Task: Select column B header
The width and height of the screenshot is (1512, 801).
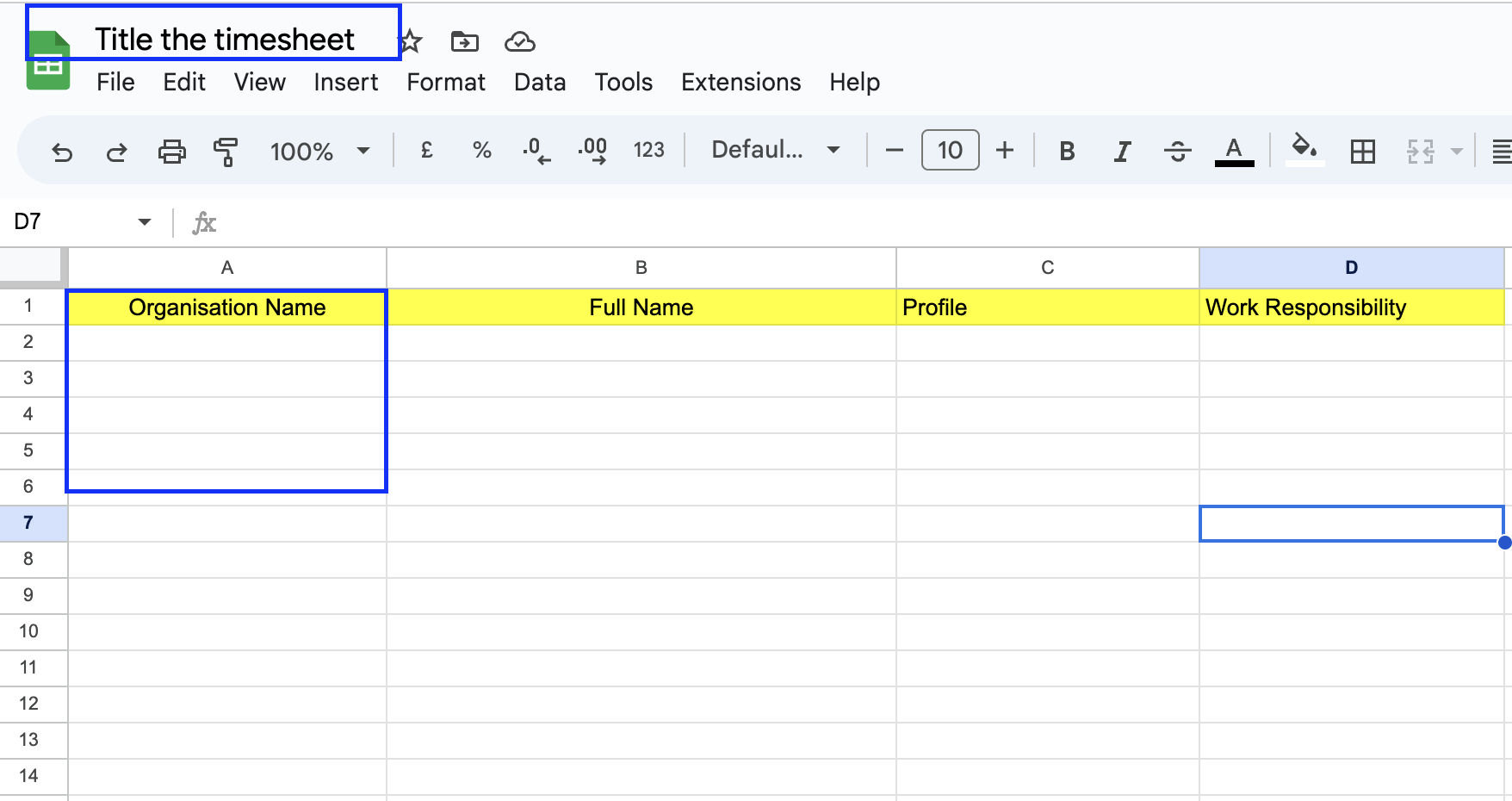Action: [x=641, y=268]
